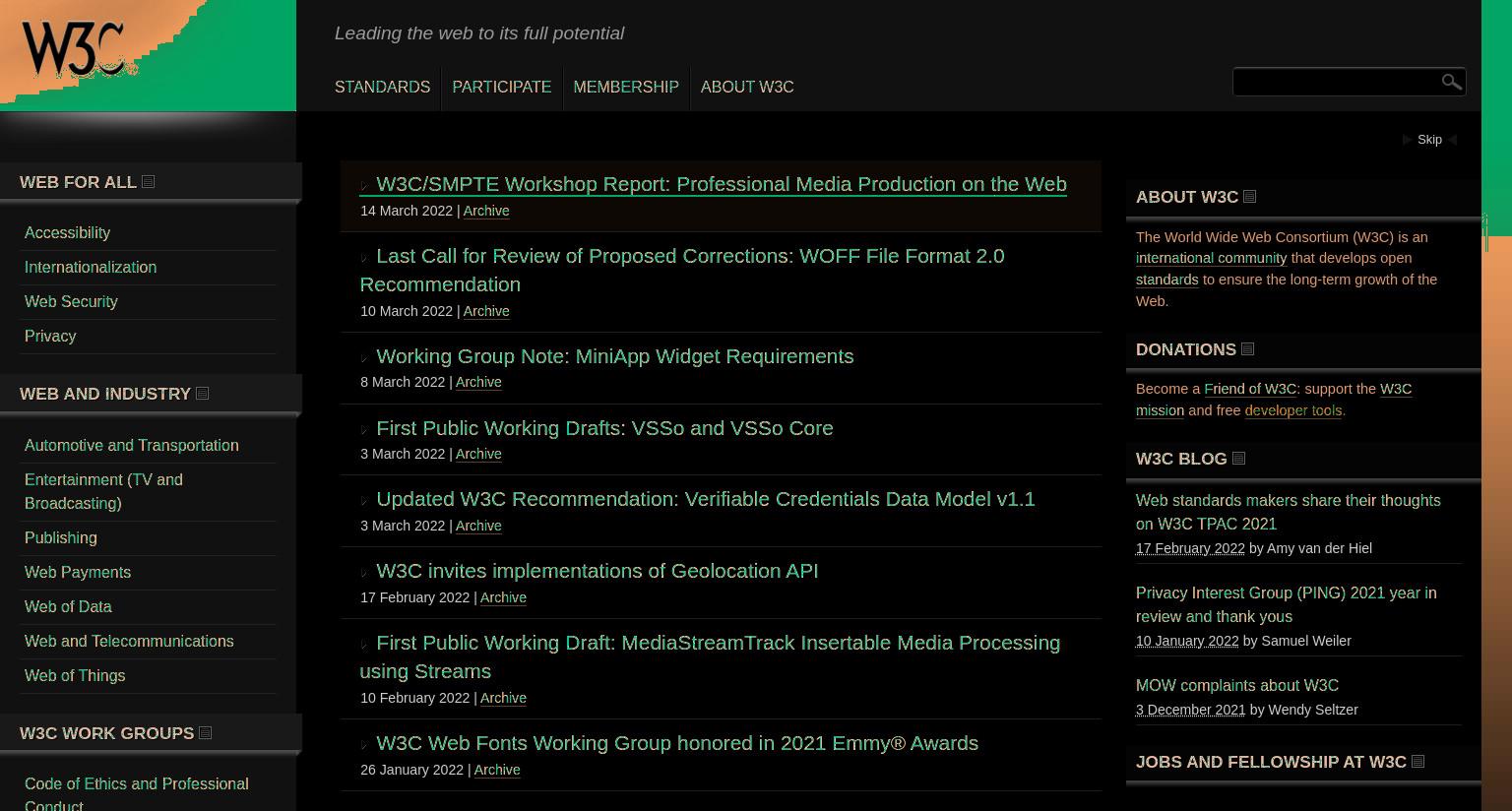Open Automotive and Transportation
This screenshot has width=1512, height=811.
click(x=132, y=445)
